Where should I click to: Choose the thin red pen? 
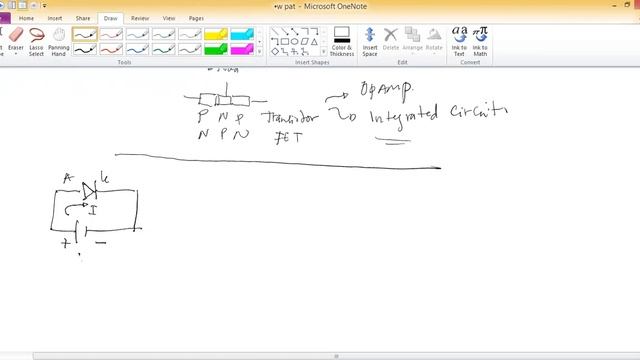[x=111, y=34]
